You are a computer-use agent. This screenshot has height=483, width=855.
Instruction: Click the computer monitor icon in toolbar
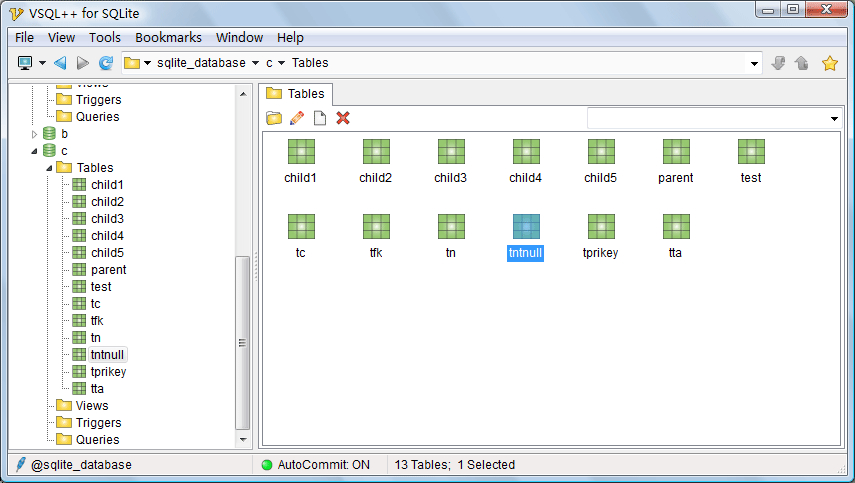click(25, 63)
